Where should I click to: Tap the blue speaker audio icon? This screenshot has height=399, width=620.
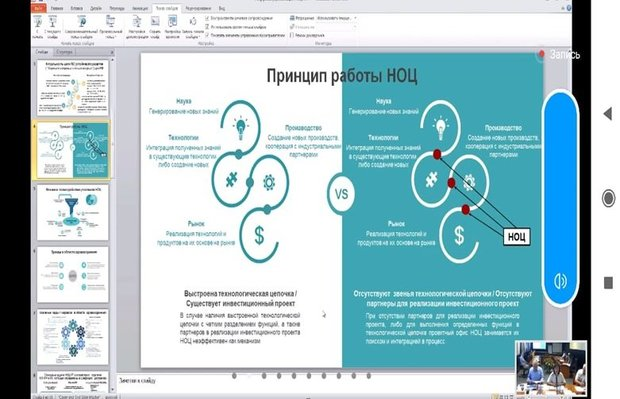[560, 281]
